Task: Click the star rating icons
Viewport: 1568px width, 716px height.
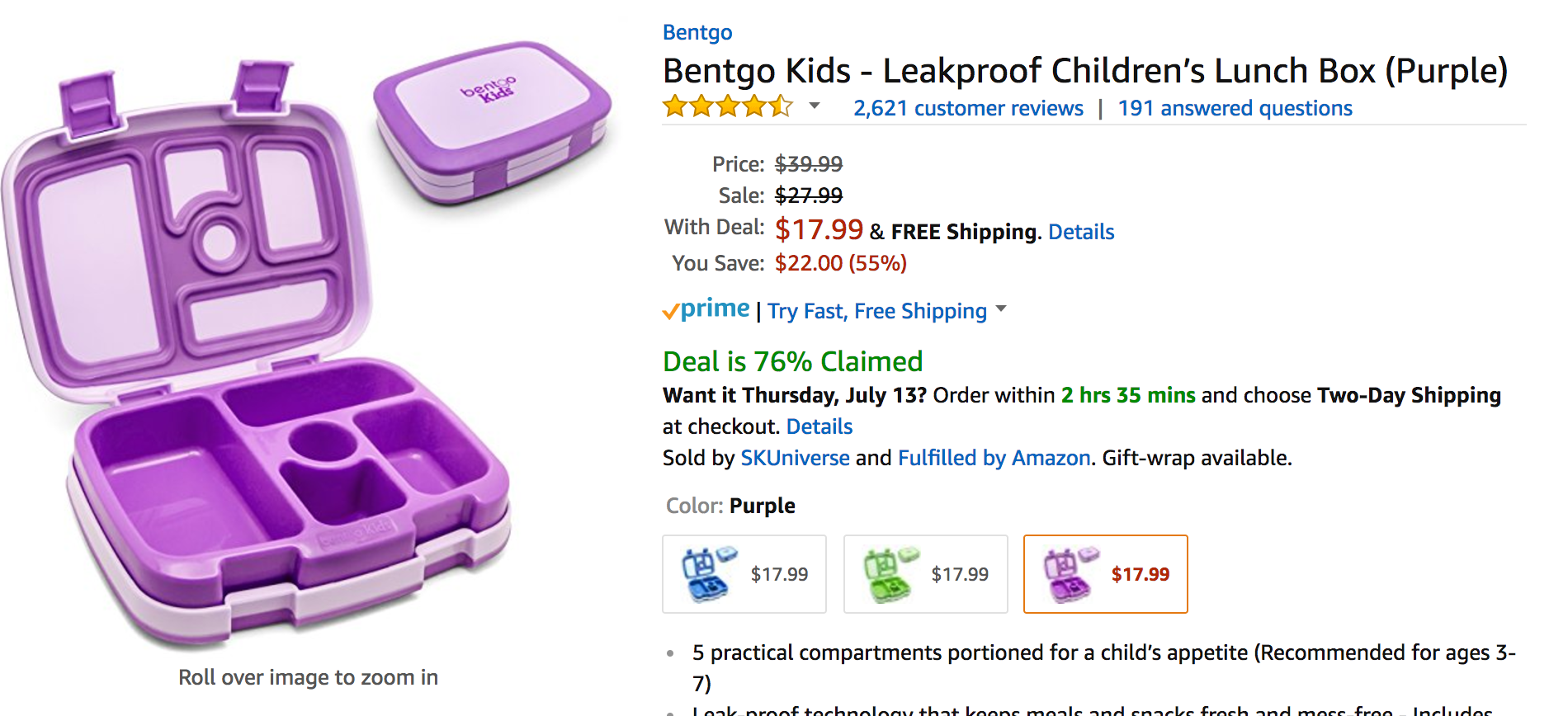Action: click(x=728, y=107)
